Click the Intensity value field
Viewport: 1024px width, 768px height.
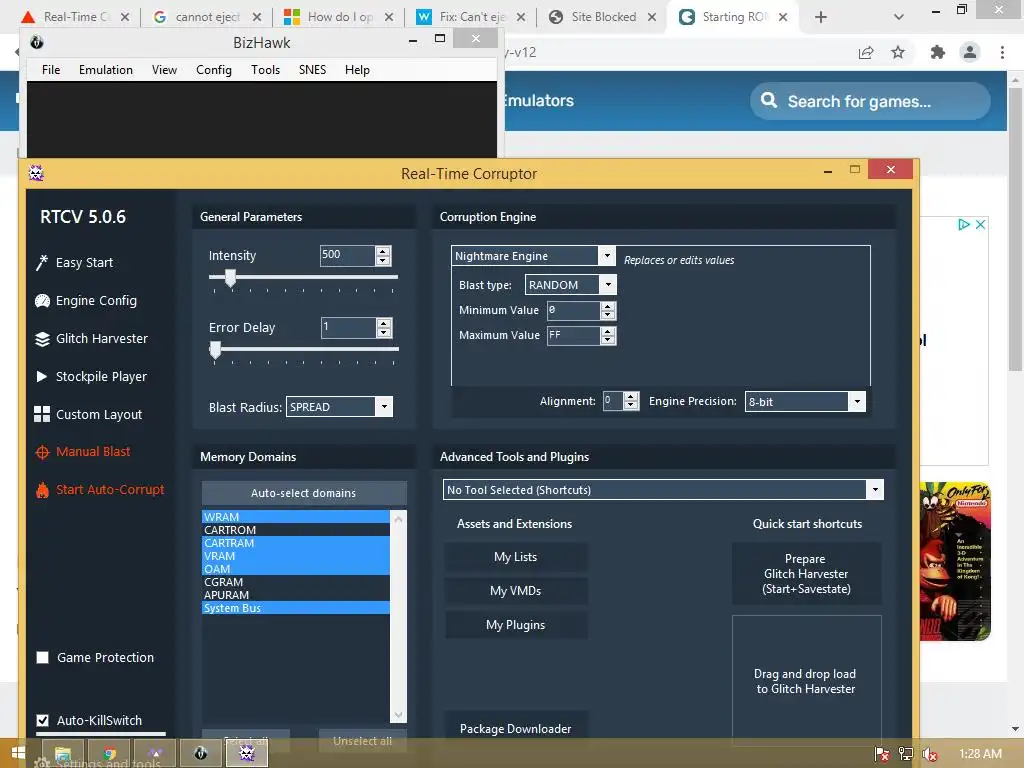(347, 255)
